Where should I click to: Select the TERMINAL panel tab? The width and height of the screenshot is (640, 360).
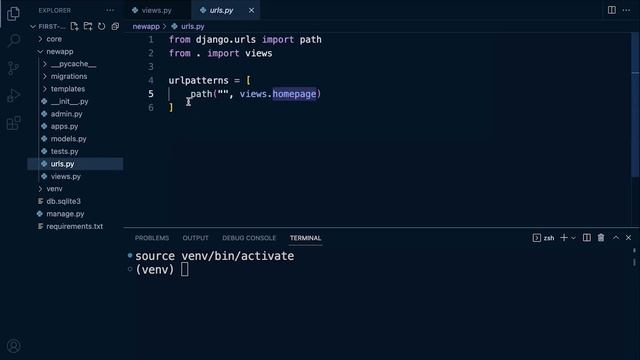pyautogui.click(x=305, y=238)
